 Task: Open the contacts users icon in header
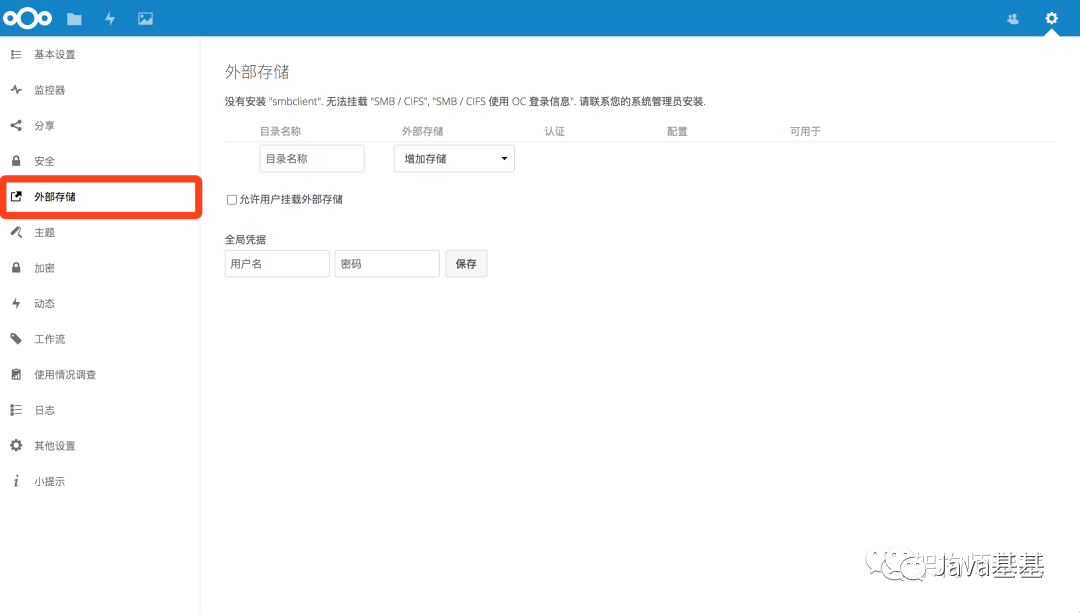tap(1012, 19)
